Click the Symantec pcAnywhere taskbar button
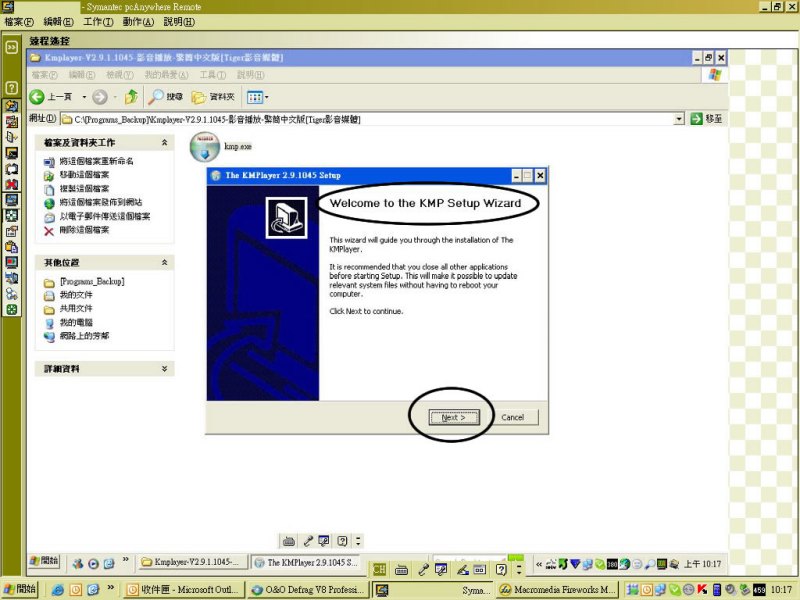The height and width of the screenshot is (600, 800). coord(433,589)
